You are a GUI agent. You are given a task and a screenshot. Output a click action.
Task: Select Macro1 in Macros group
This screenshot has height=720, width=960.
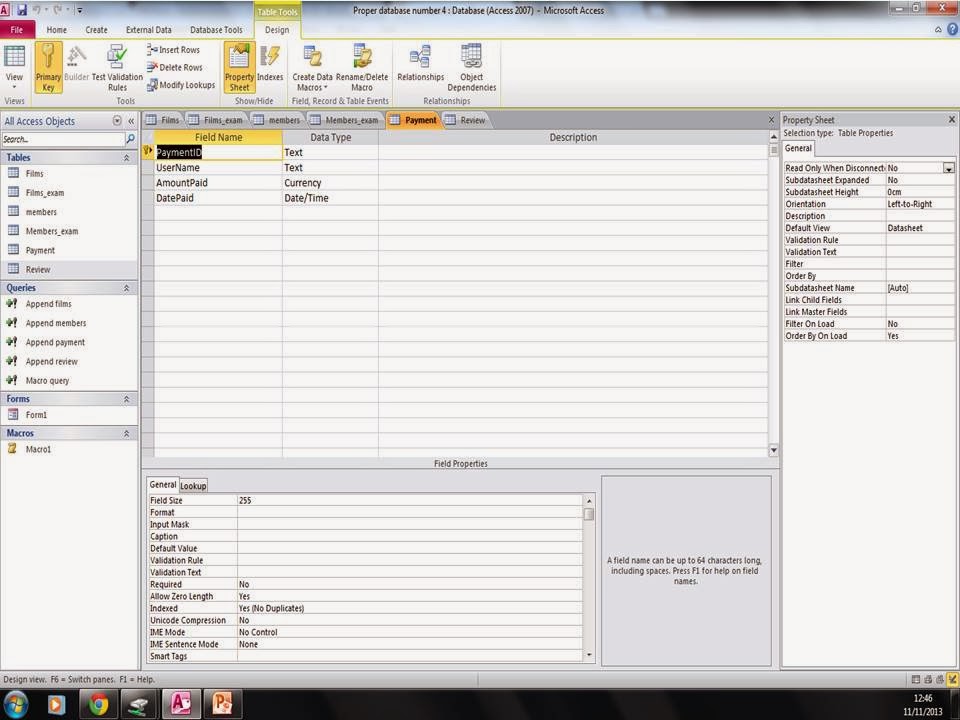point(38,449)
